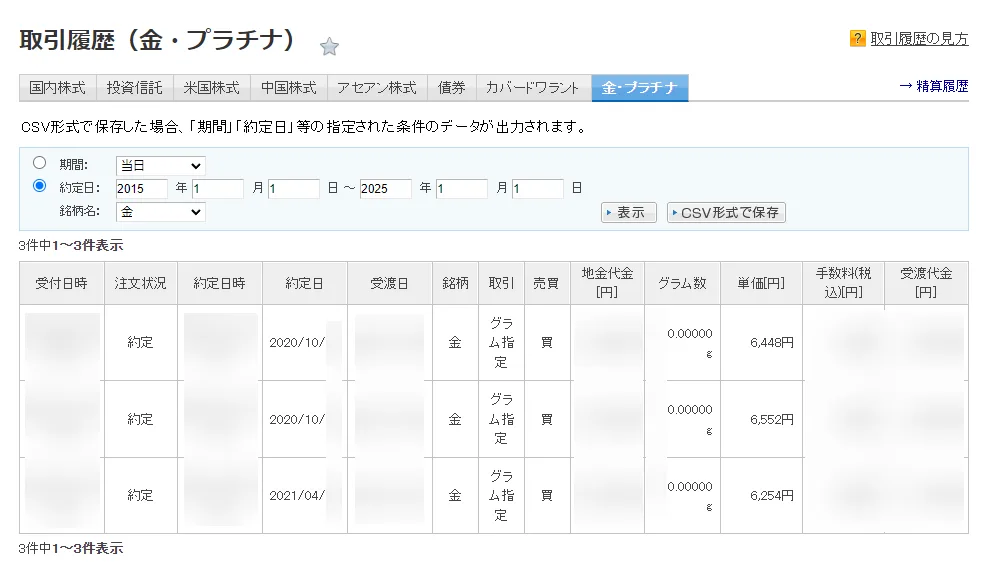
Task: Switch to the 国内株式 tab
Action: click(x=58, y=88)
